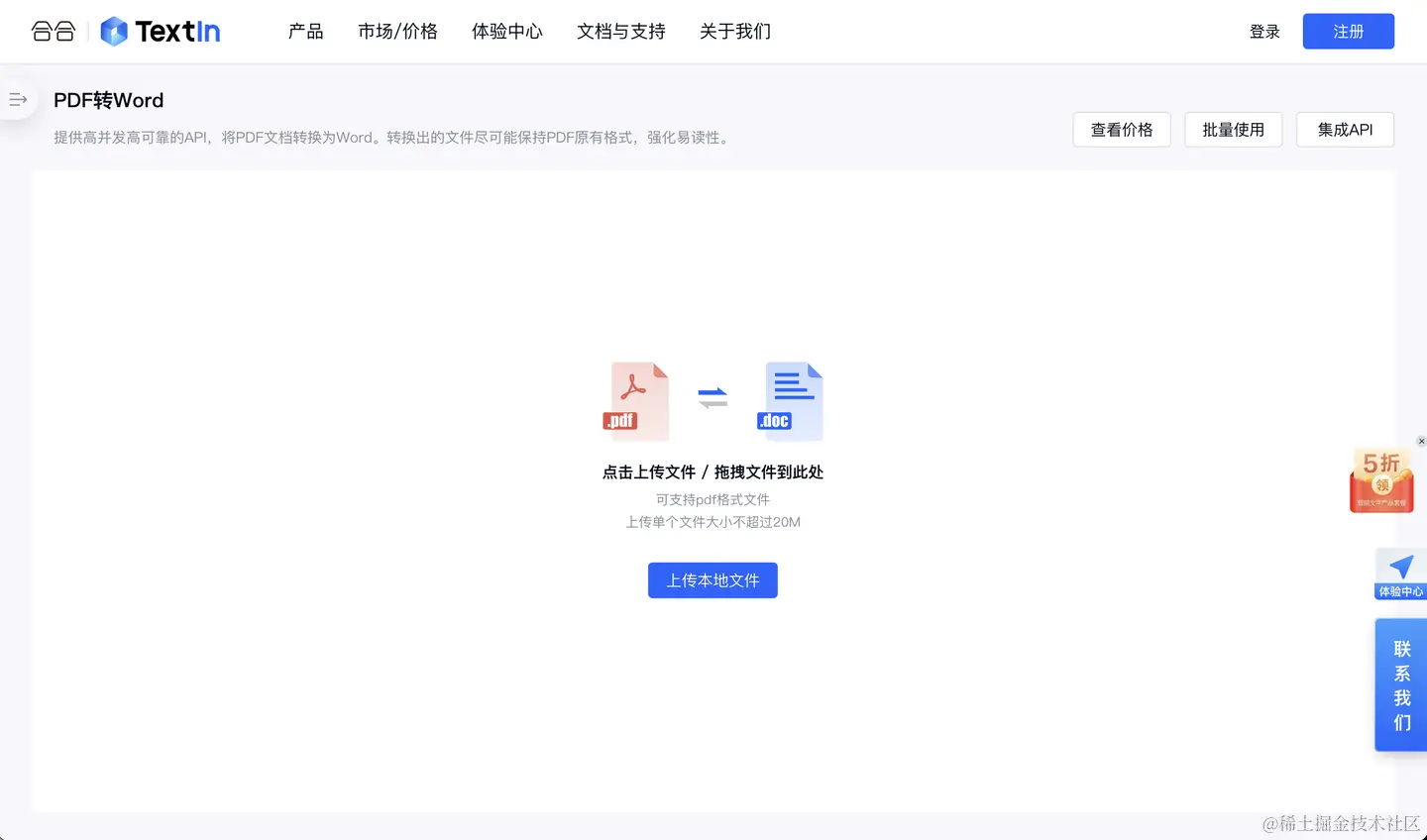Click the 注册 button
Image resolution: width=1427 pixels, height=840 pixels.
[1348, 32]
